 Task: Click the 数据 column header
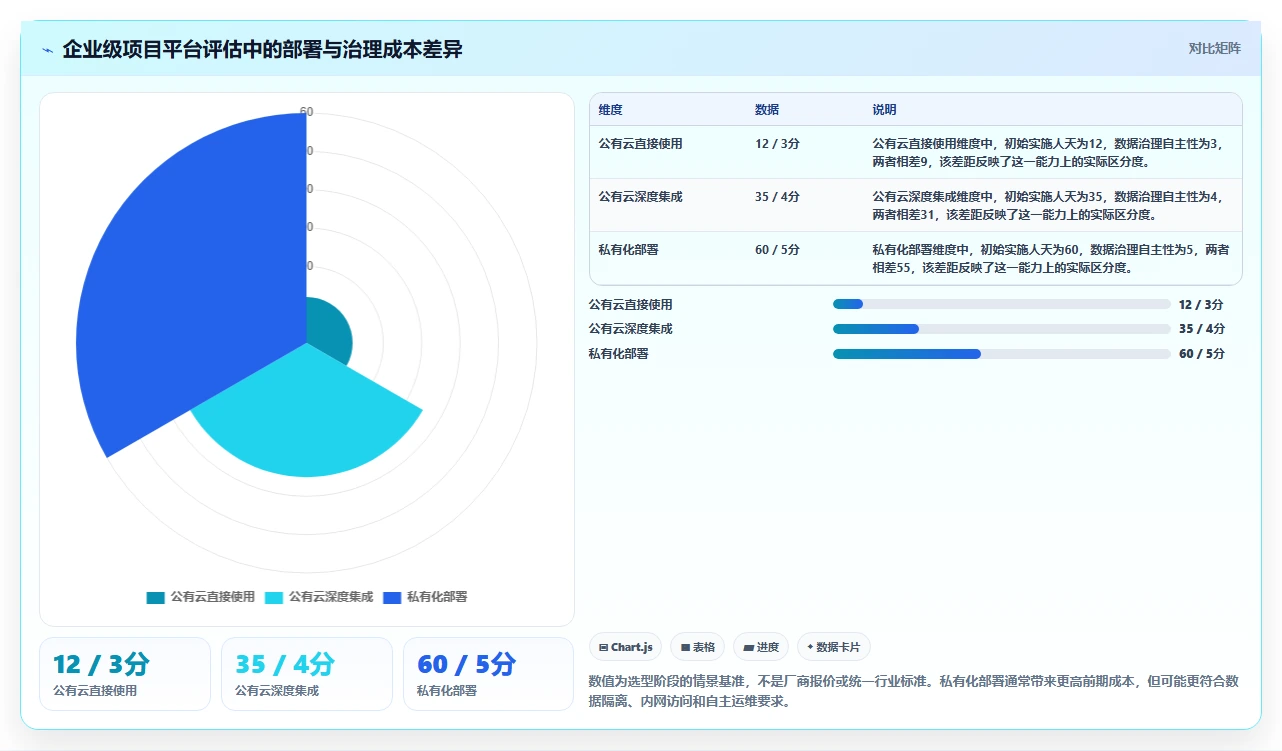coord(767,110)
